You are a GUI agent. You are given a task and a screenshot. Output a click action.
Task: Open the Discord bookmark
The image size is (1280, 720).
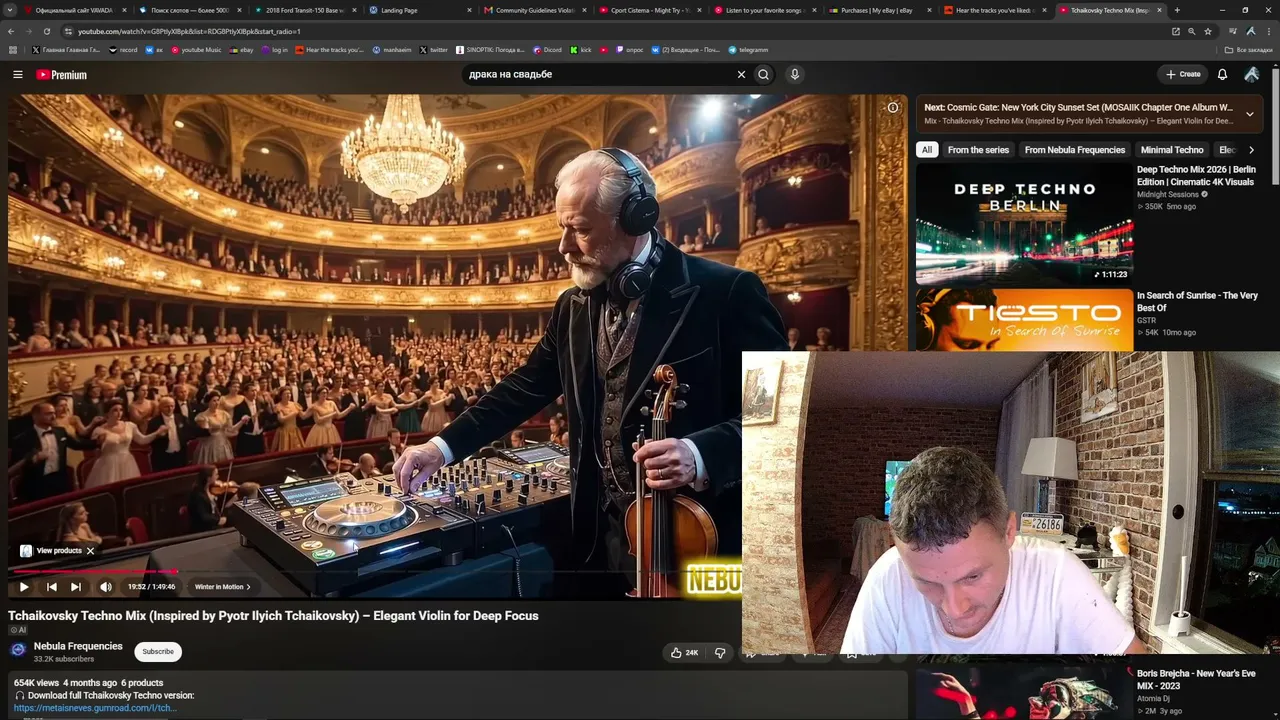tap(547, 50)
